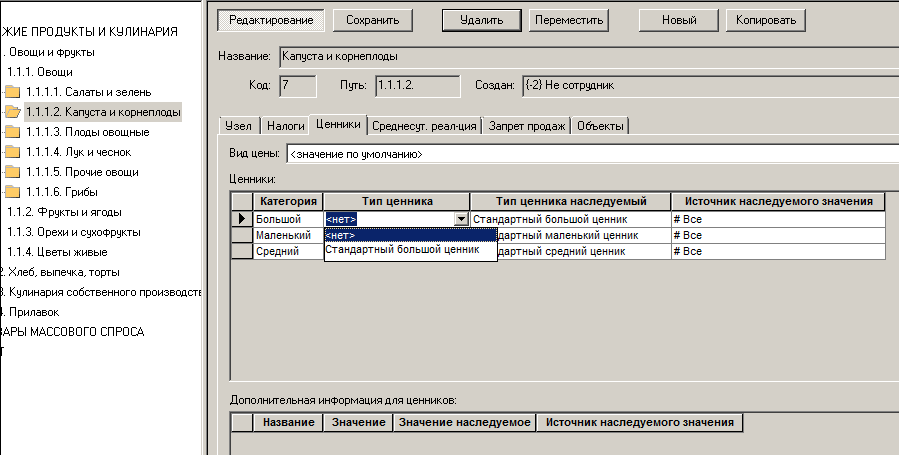Select tree node 1.1.1.2. Капуста и корнеплоды
The image size is (899, 455).
pos(103,112)
